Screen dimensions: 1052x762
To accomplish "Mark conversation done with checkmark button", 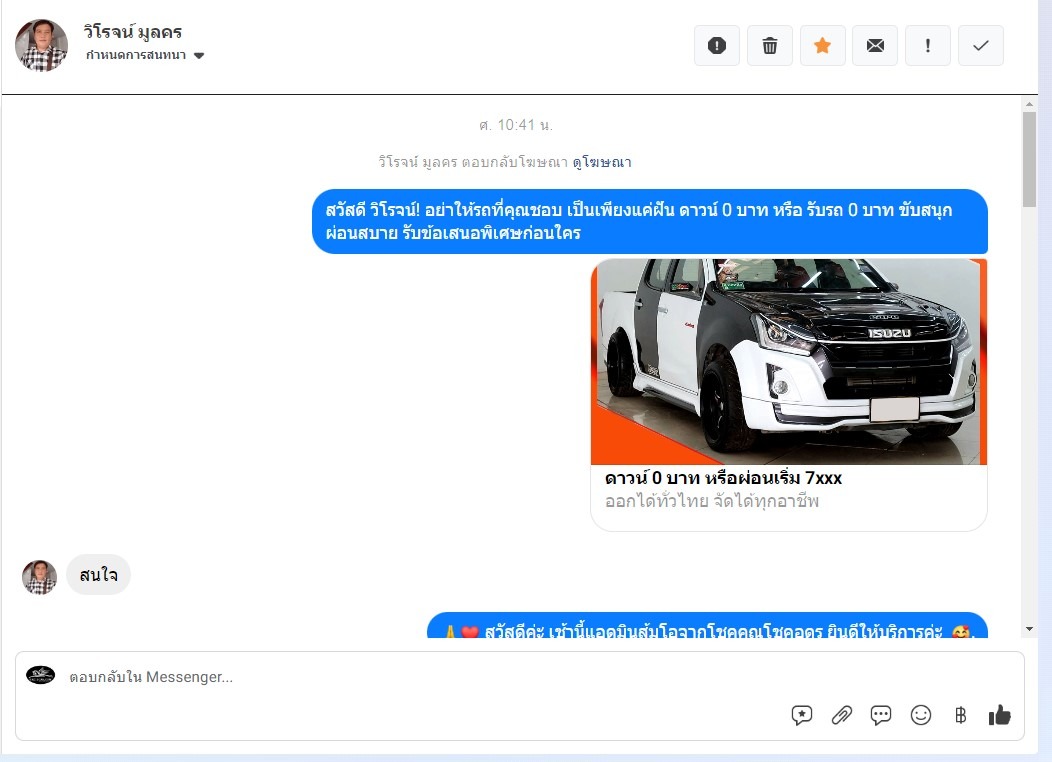I will point(981,46).
